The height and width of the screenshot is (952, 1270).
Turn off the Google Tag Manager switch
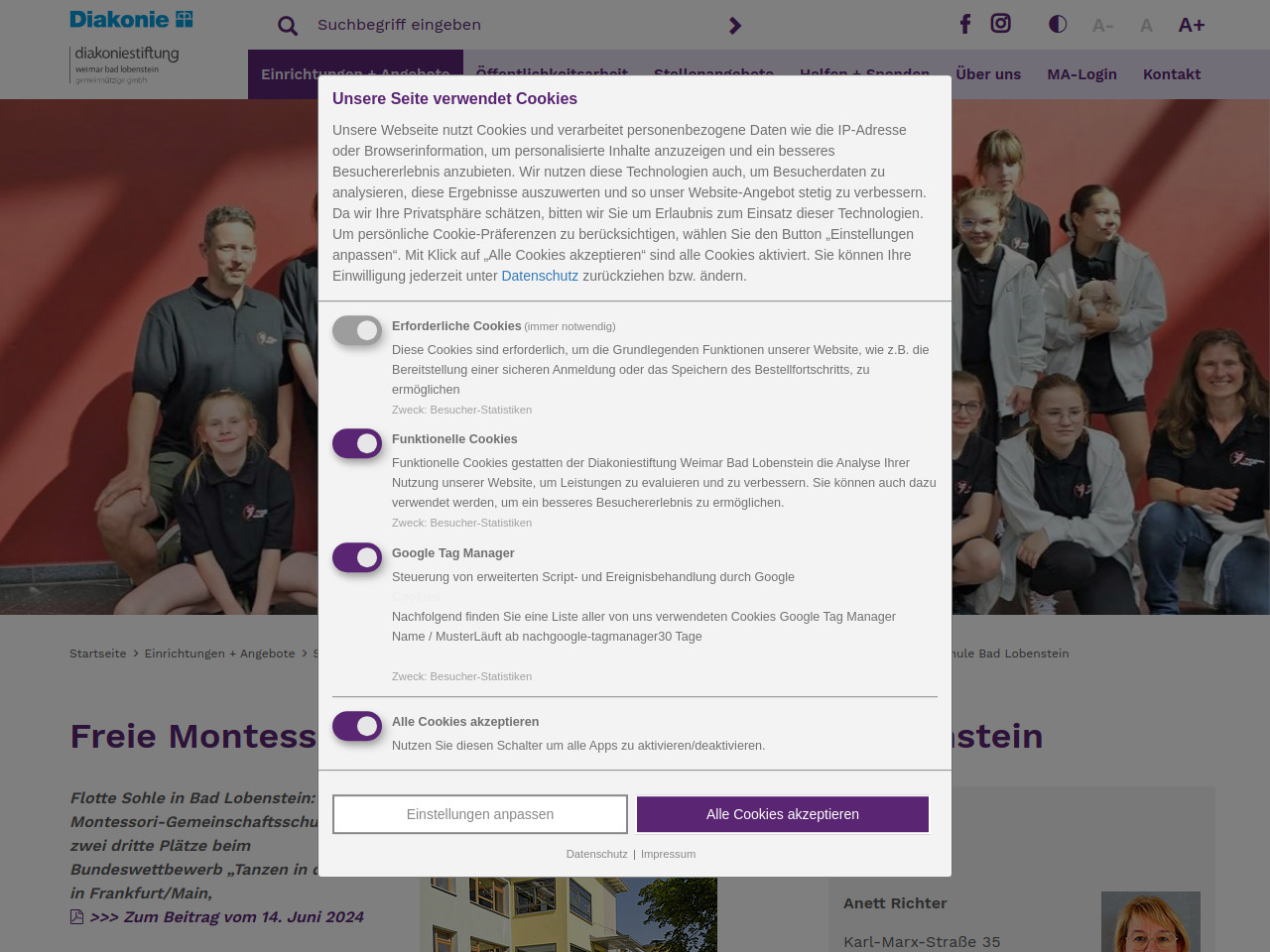point(357,557)
